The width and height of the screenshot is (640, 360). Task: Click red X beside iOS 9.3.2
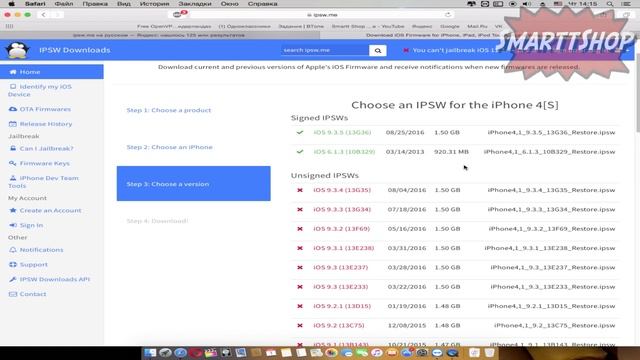[x=300, y=229]
